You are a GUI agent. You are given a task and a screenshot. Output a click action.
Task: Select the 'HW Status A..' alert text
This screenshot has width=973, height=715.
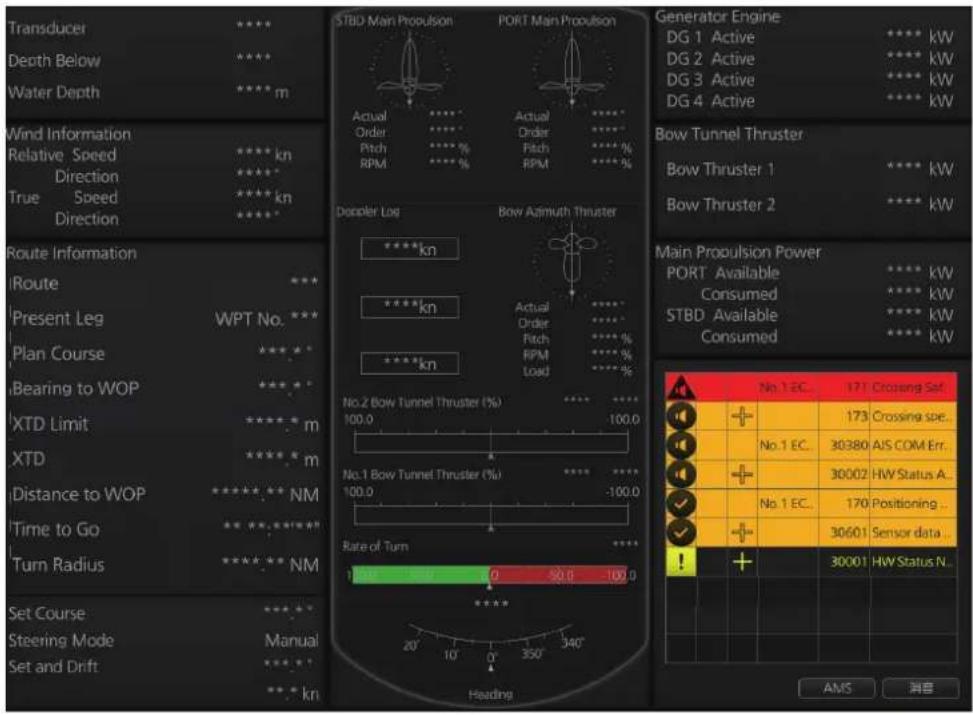[910, 474]
